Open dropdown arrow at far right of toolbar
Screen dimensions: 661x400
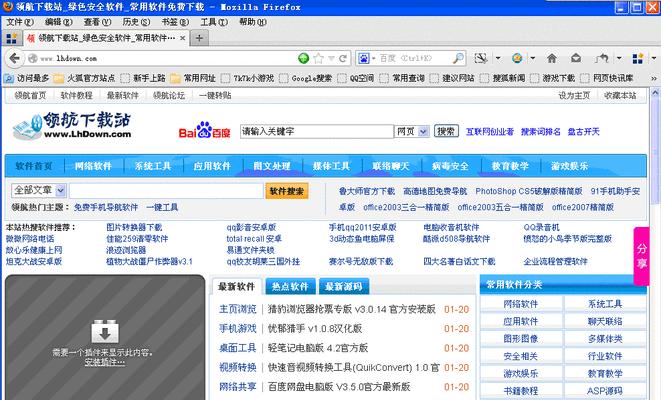coord(653,58)
